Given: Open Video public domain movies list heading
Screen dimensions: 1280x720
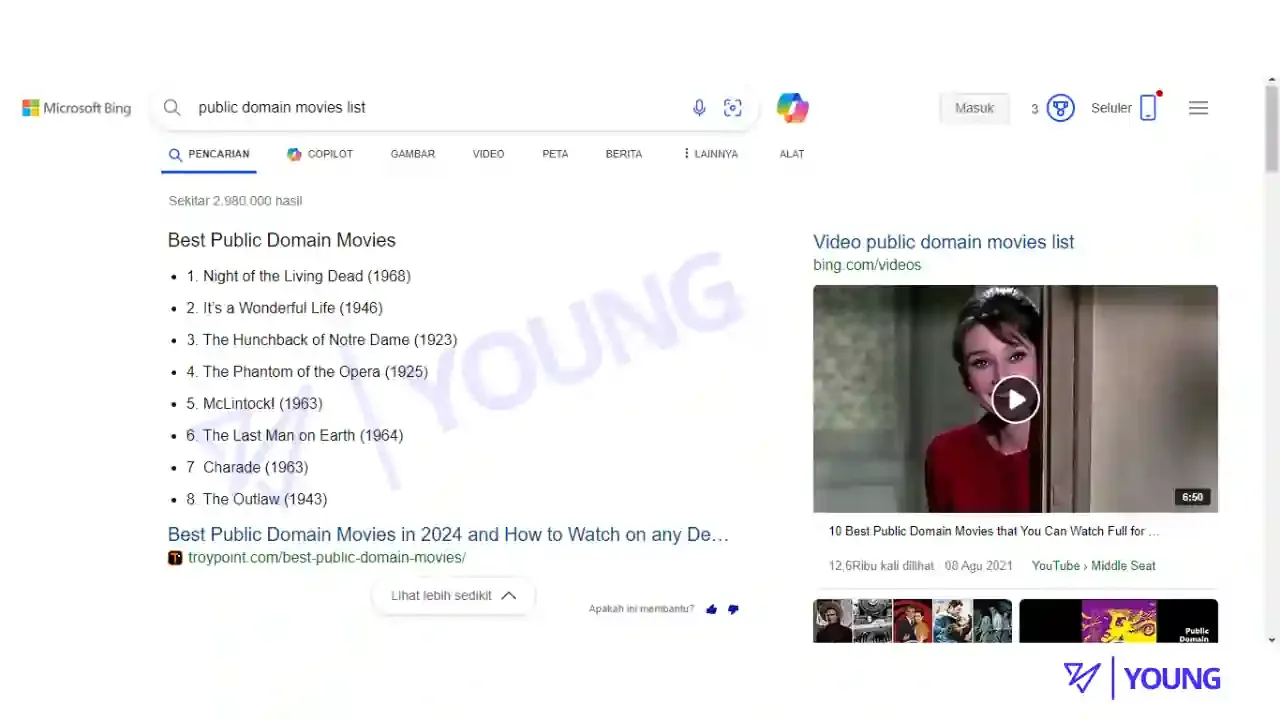Looking at the screenshot, I should (x=944, y=242).
